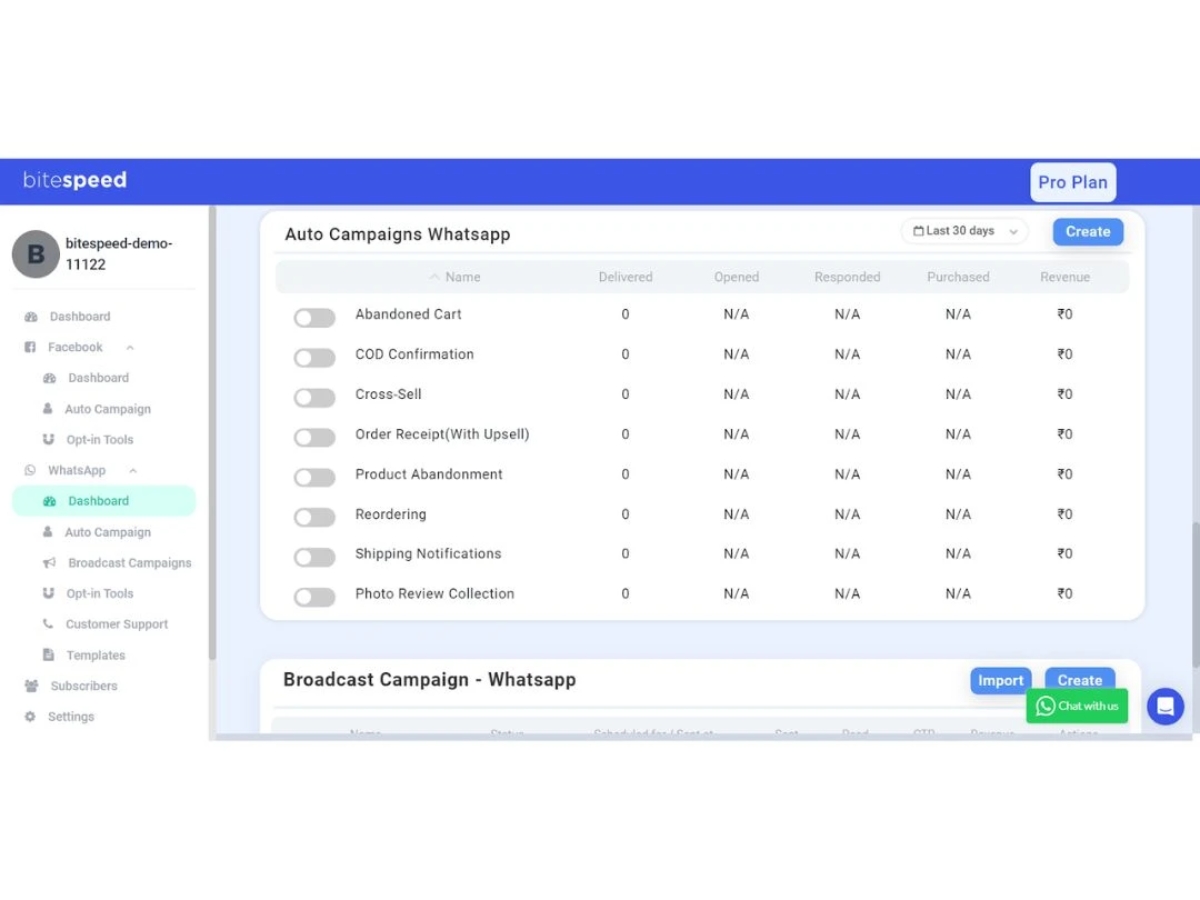Collapse the WhatsApp menu chevron
1200x900 pixels.
pos(132,471)
